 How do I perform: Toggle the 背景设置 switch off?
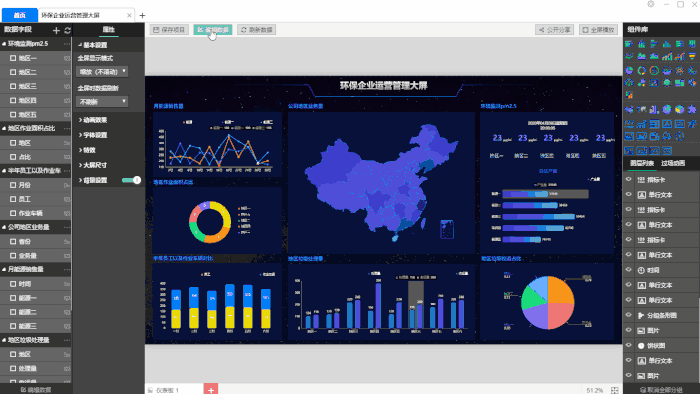131,180
